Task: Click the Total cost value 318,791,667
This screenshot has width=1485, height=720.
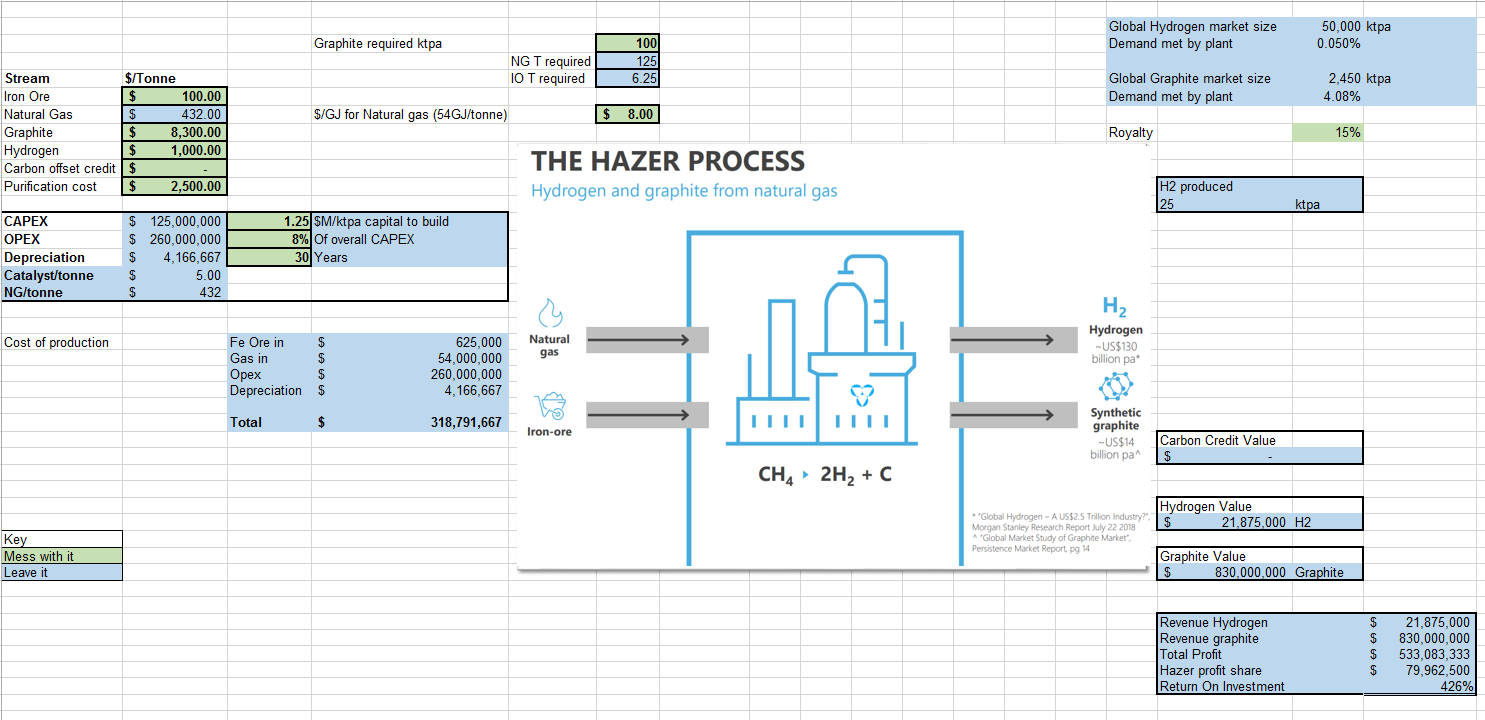Action: pyautogui.click(x=409, y=422)
